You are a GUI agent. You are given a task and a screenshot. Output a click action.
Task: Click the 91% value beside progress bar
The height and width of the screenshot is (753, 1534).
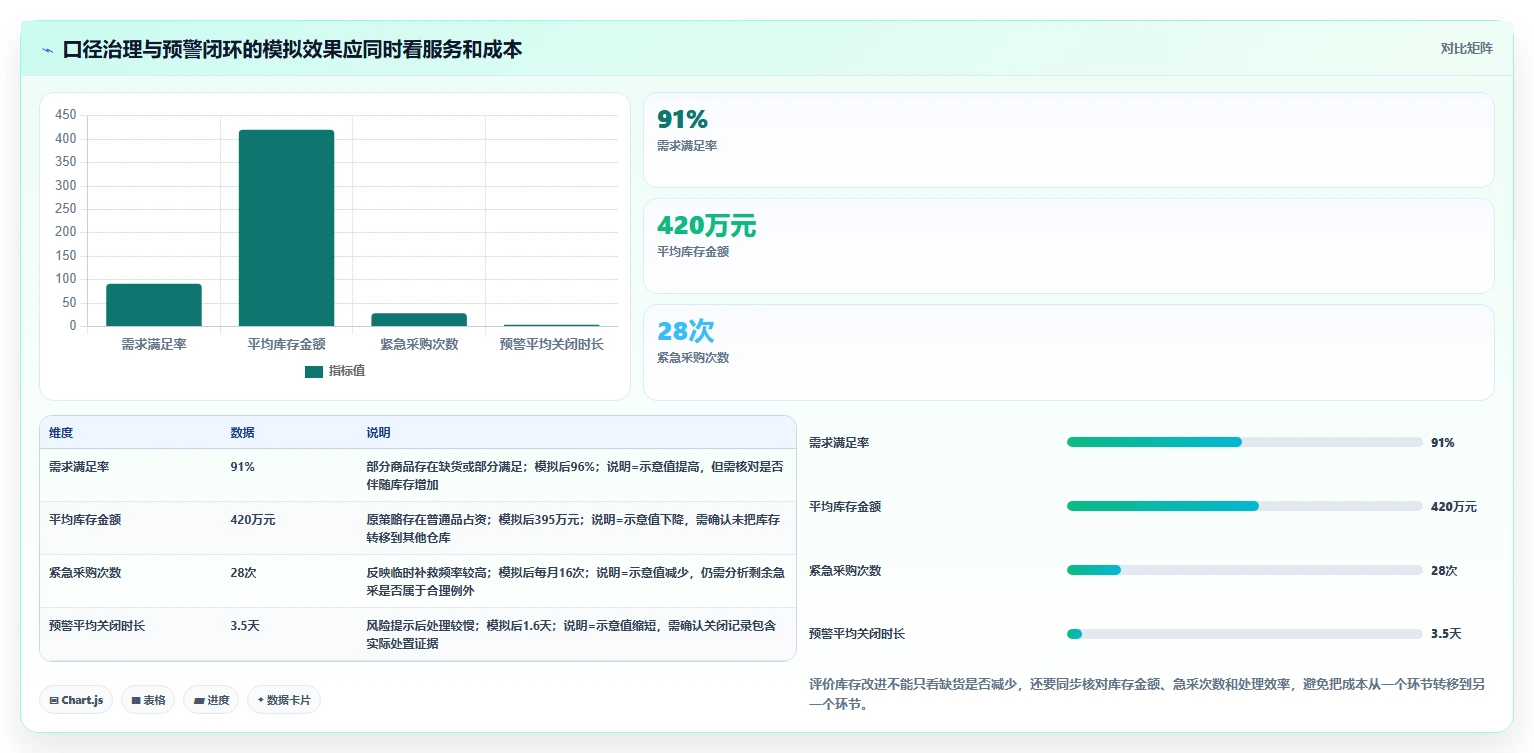(x=1442, y=442)
